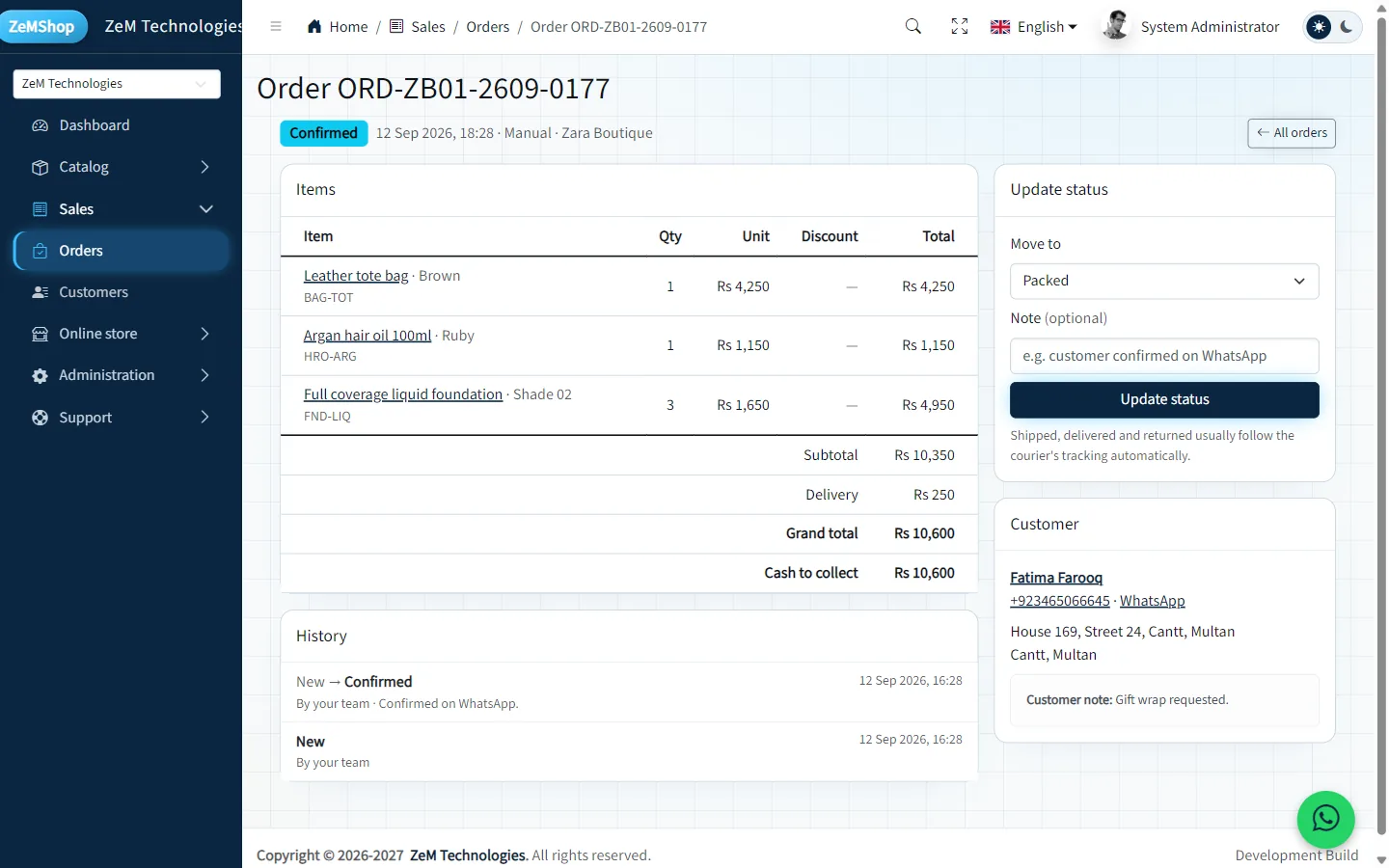Open the Leather tote bag item link

pyautogui.click(x=356, y=276)
